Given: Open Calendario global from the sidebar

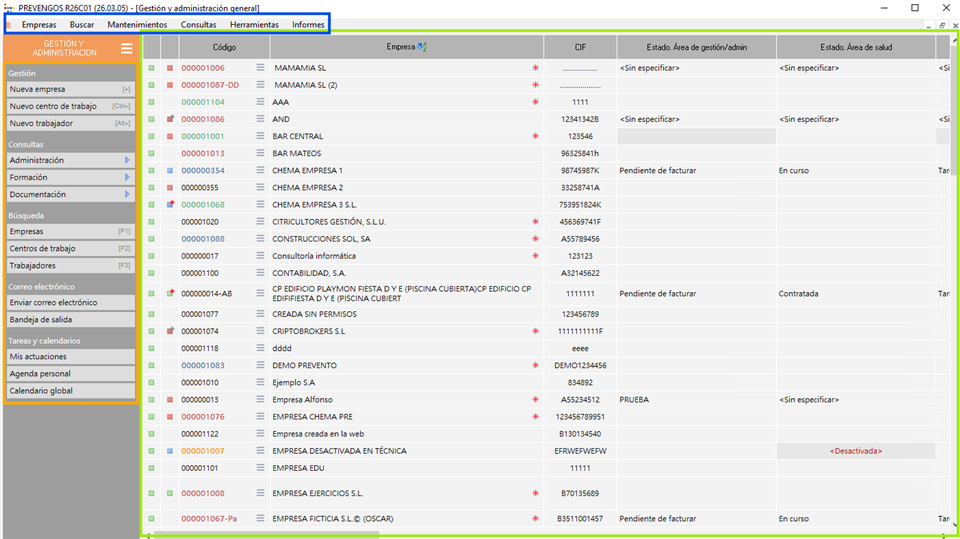Looking at the screenshot, I should click(x=69, y=390).
